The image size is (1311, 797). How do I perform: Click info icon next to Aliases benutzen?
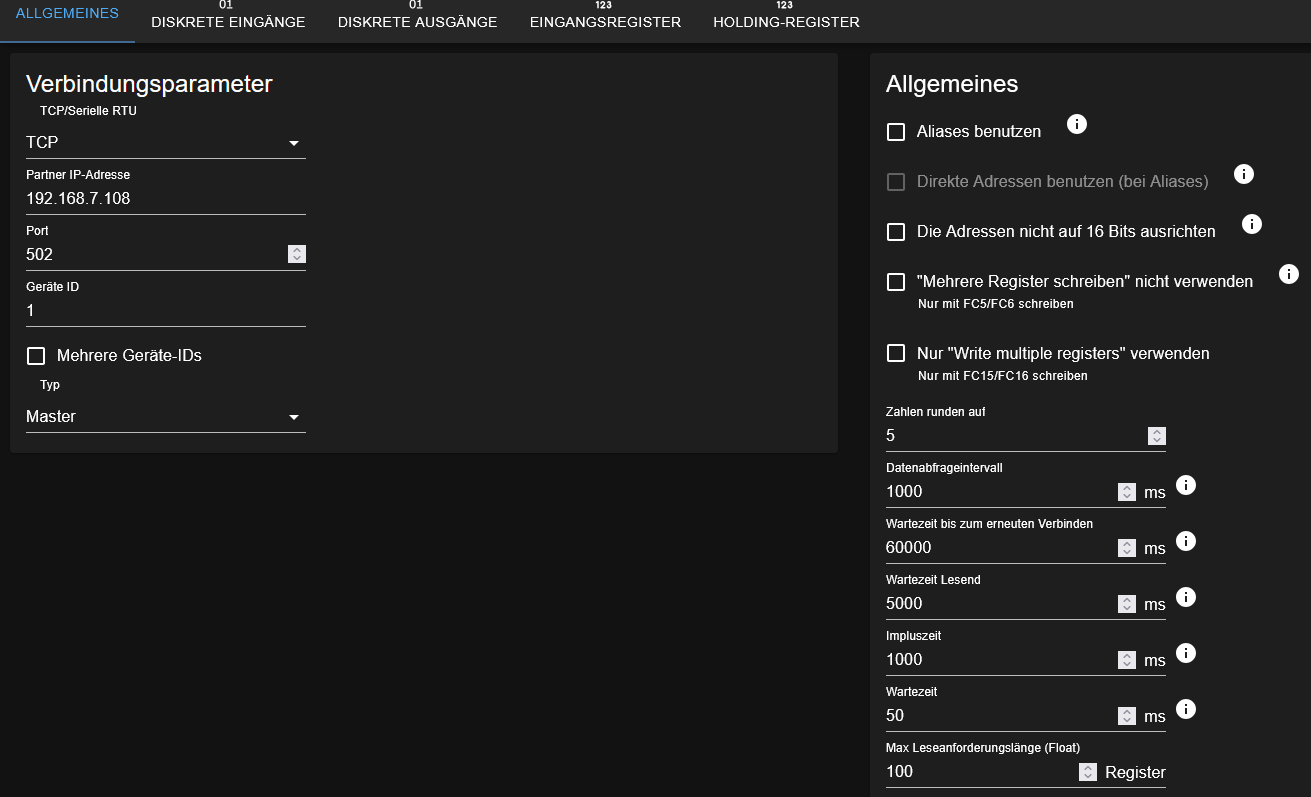[x=1076, y=125]
